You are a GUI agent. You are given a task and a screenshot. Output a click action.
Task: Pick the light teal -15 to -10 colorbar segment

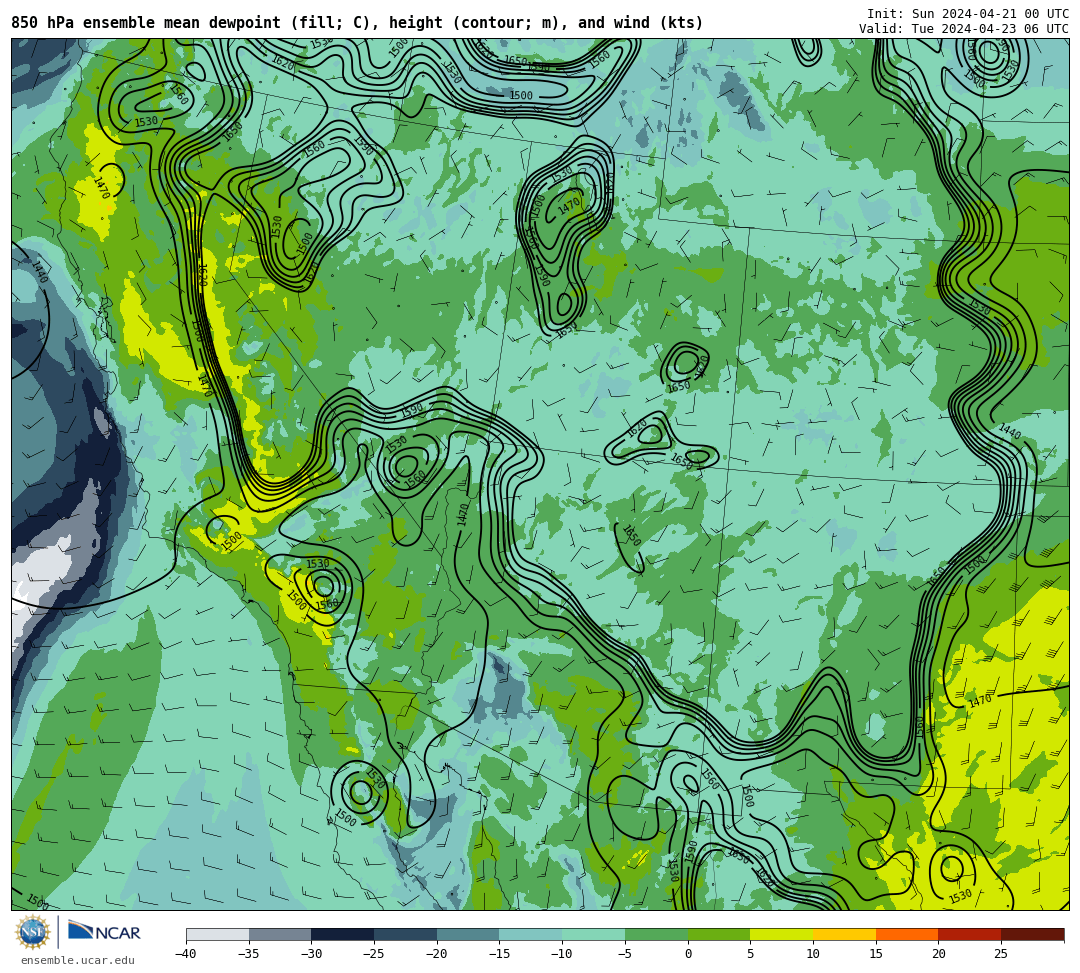tap(531, 934)
